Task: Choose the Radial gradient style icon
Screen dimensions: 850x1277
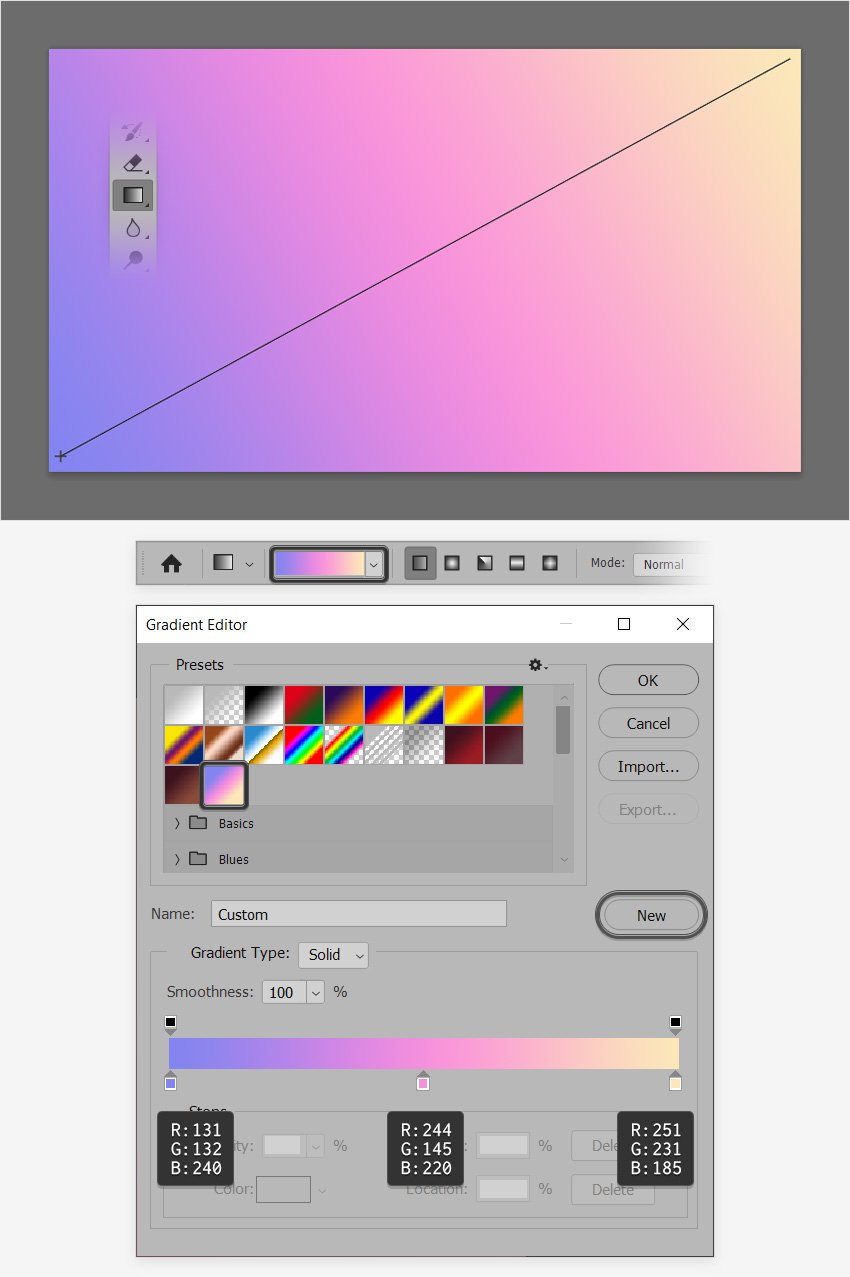Action: [x=452, y=563]
